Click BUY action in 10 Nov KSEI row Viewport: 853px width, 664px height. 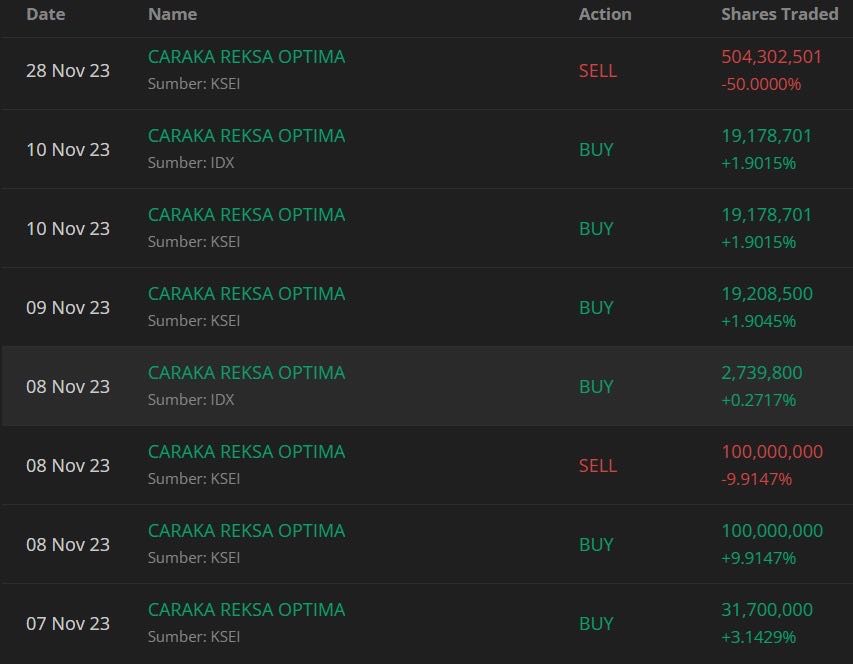coord(596,228)
